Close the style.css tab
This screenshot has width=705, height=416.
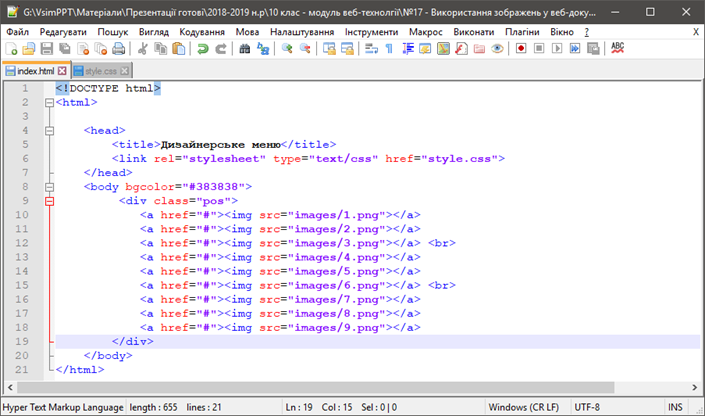coord(125,71)
